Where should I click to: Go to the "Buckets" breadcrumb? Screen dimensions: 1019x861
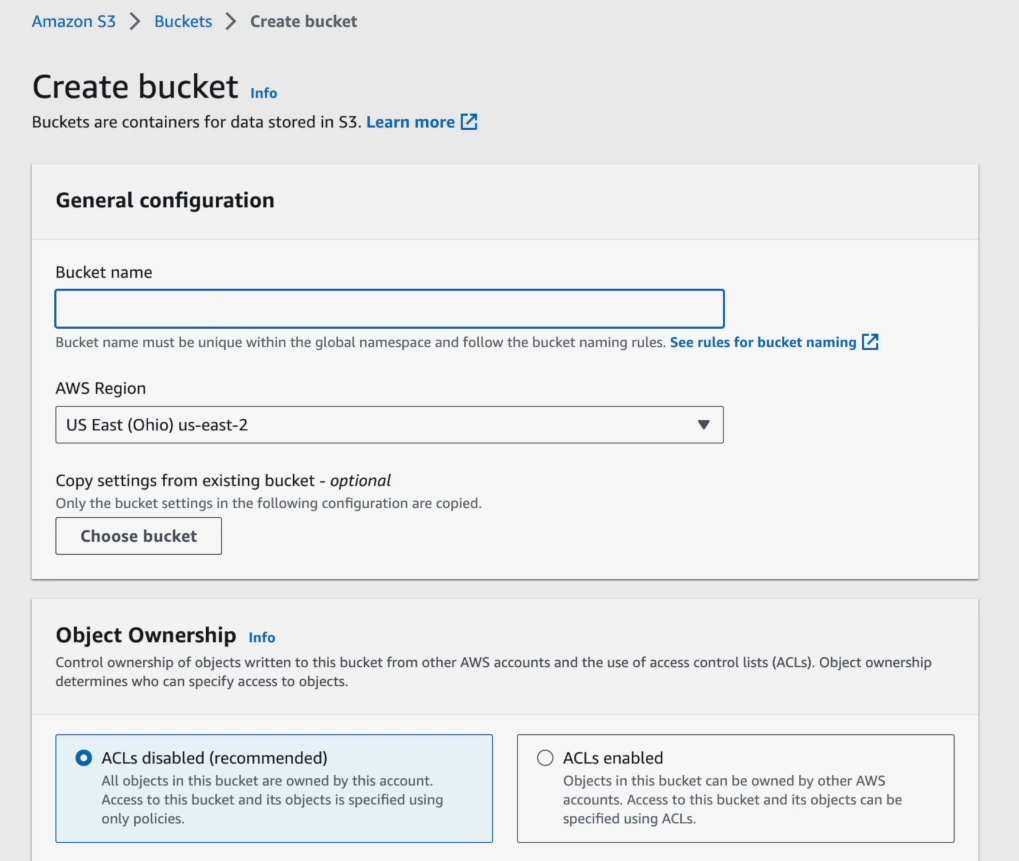click(182, 20)
